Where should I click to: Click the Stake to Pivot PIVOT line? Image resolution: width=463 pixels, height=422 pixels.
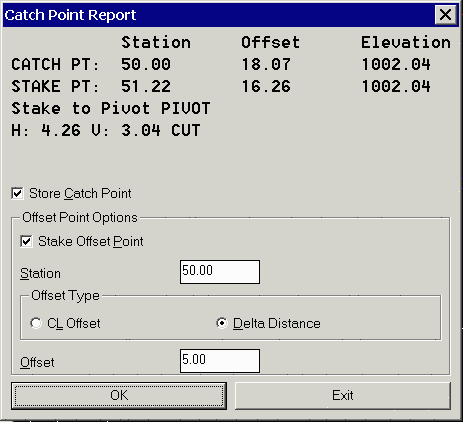point(111,108)
